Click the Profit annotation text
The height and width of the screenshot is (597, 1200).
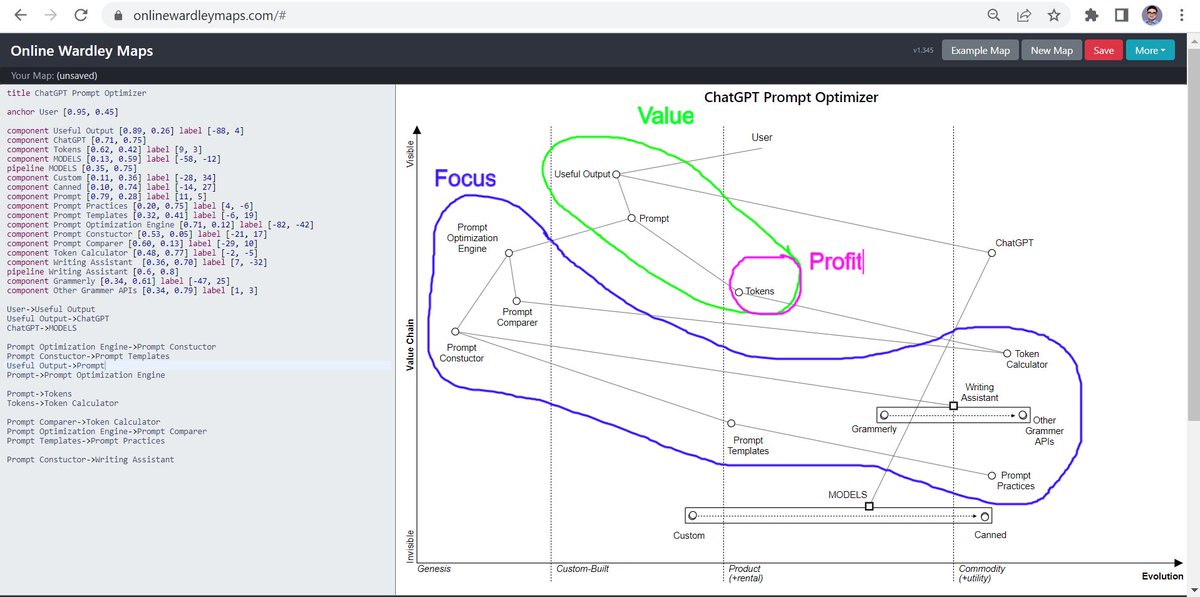tap(834, 262)
